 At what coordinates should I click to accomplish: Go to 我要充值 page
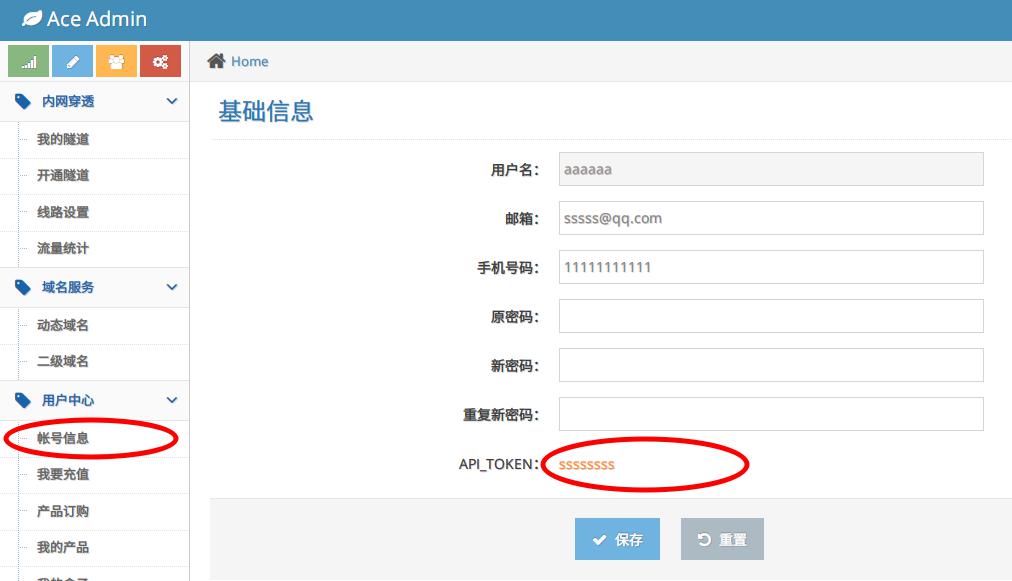click(x=63, y=474)
